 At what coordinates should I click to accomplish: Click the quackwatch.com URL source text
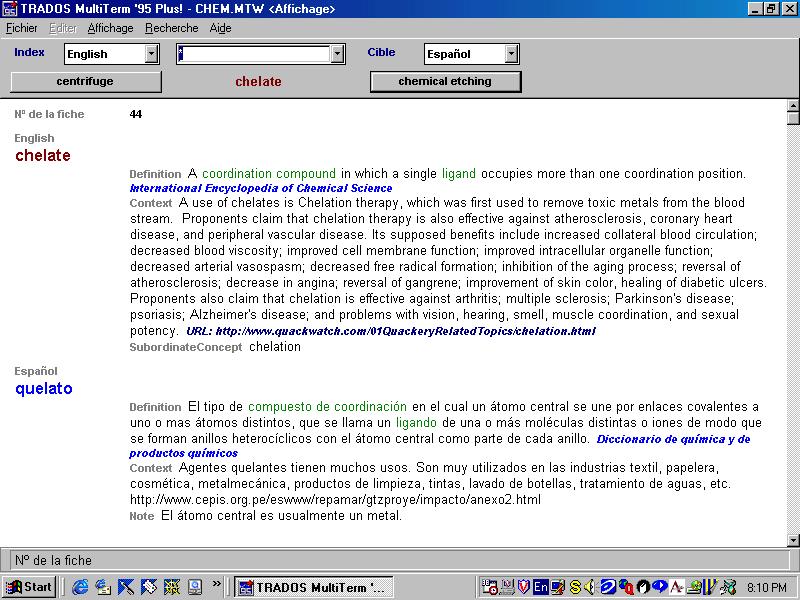[x=391, y=331]
